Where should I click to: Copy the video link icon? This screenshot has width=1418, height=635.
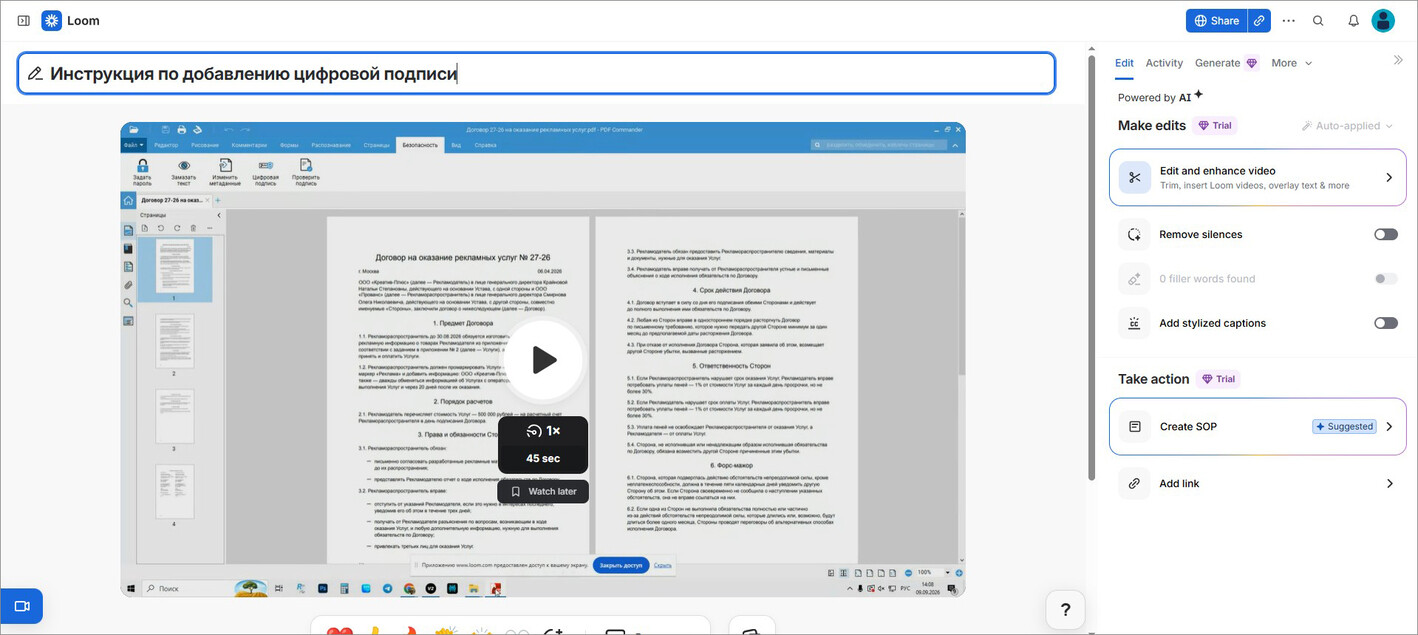1259,20
